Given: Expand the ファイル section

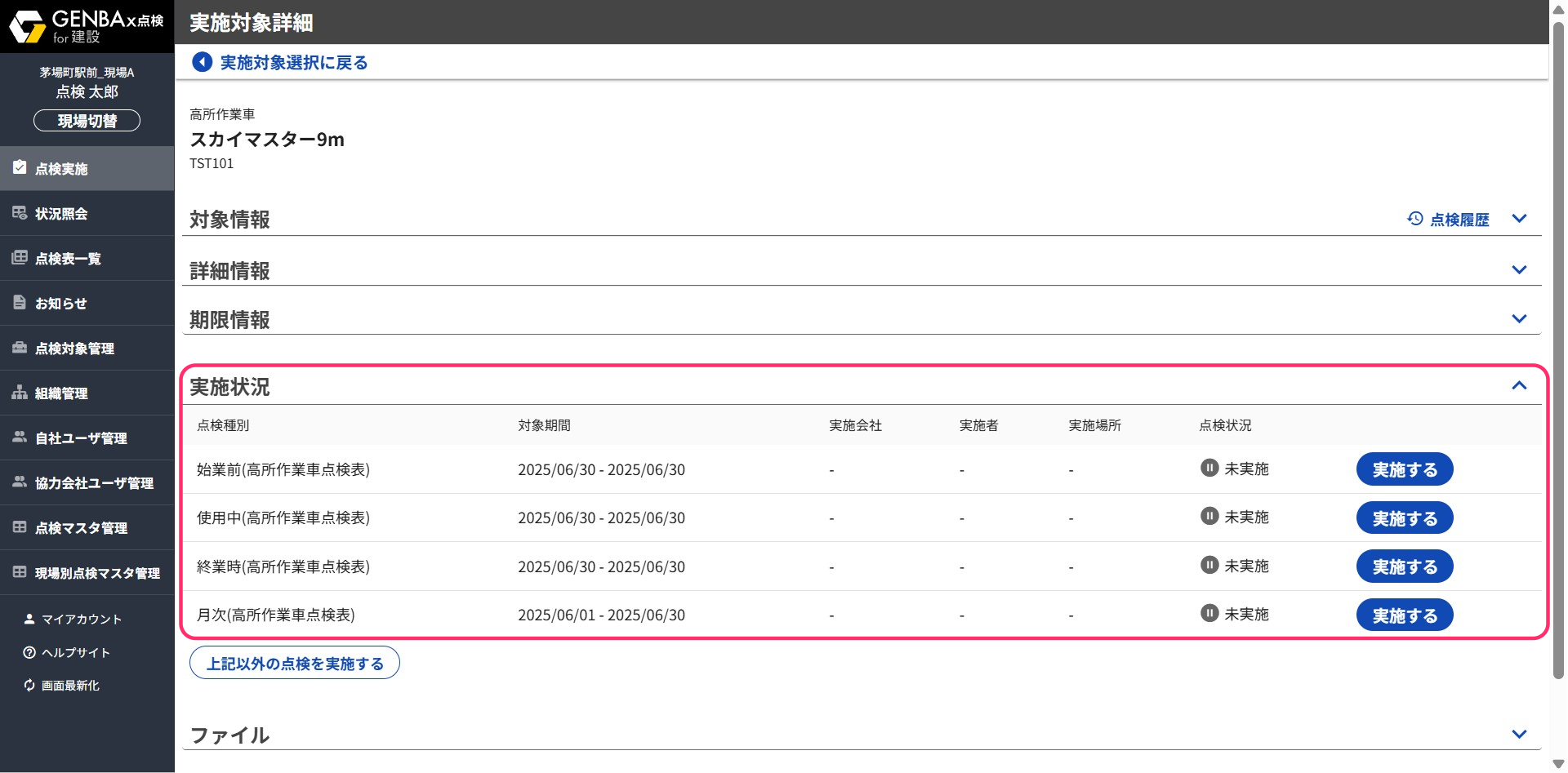Looking at the screenshot, I should coord(1519,735).
